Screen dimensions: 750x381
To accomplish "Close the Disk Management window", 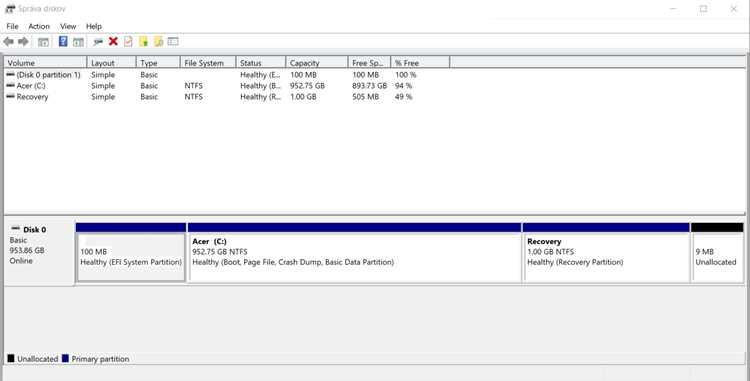I will [x=733, y=9].
